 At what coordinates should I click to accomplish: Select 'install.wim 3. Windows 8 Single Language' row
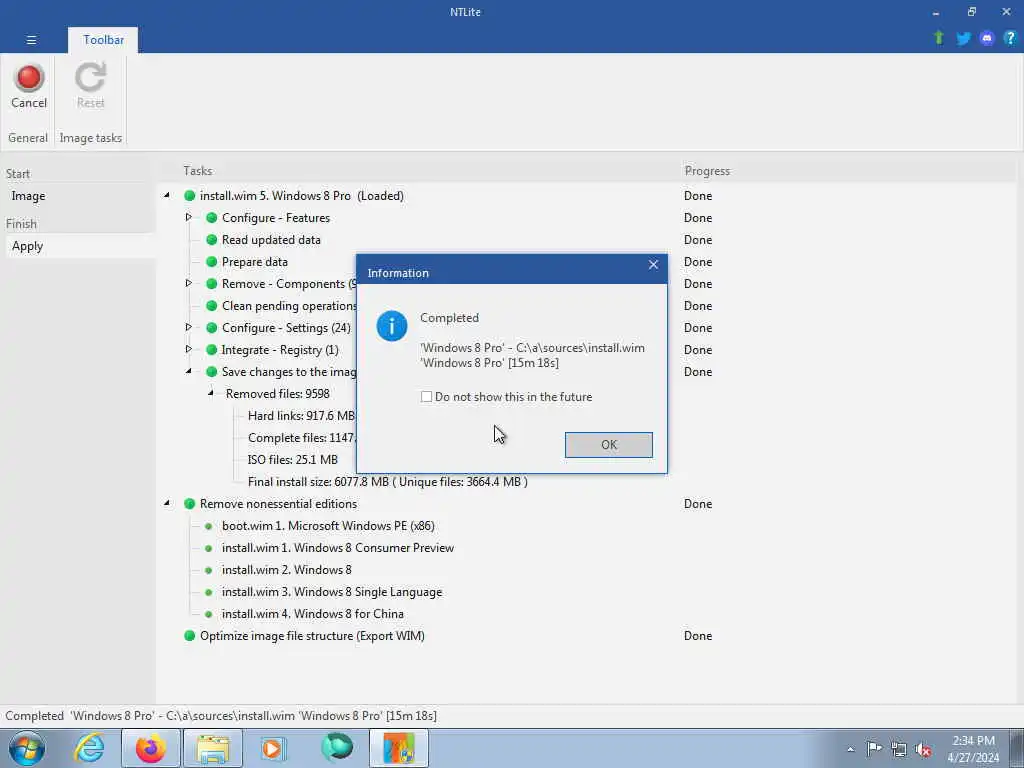[332, 592]
